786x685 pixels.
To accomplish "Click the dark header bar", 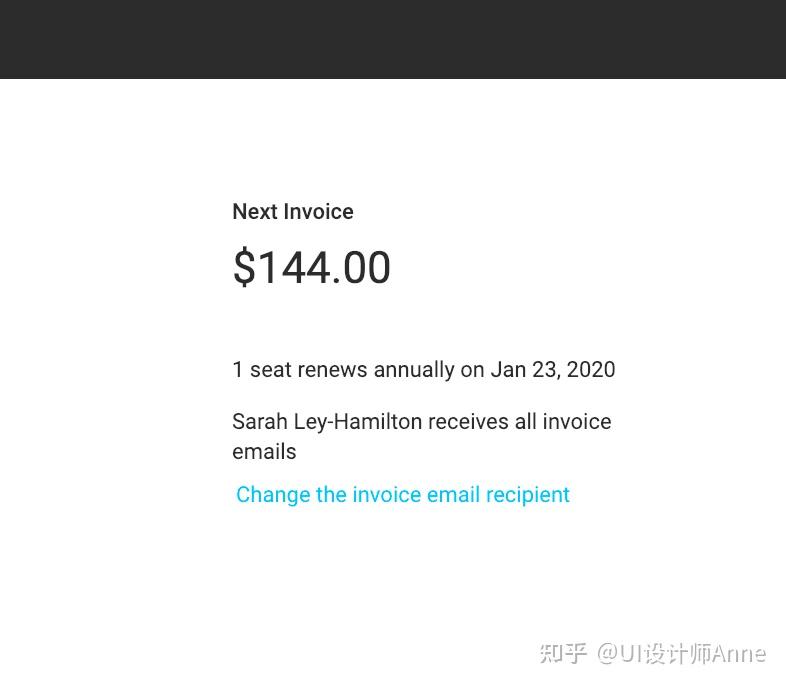I will pos(393,39).
